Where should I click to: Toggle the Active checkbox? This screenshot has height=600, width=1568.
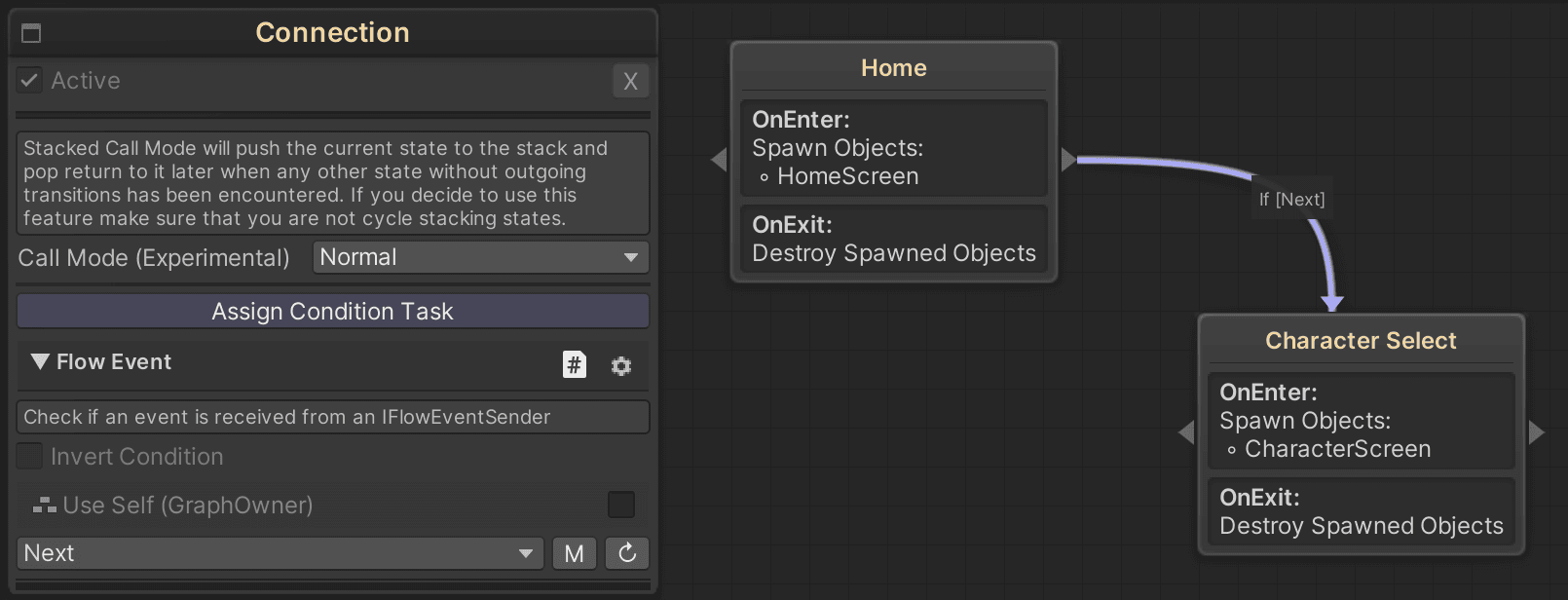[x=30, y=80]
